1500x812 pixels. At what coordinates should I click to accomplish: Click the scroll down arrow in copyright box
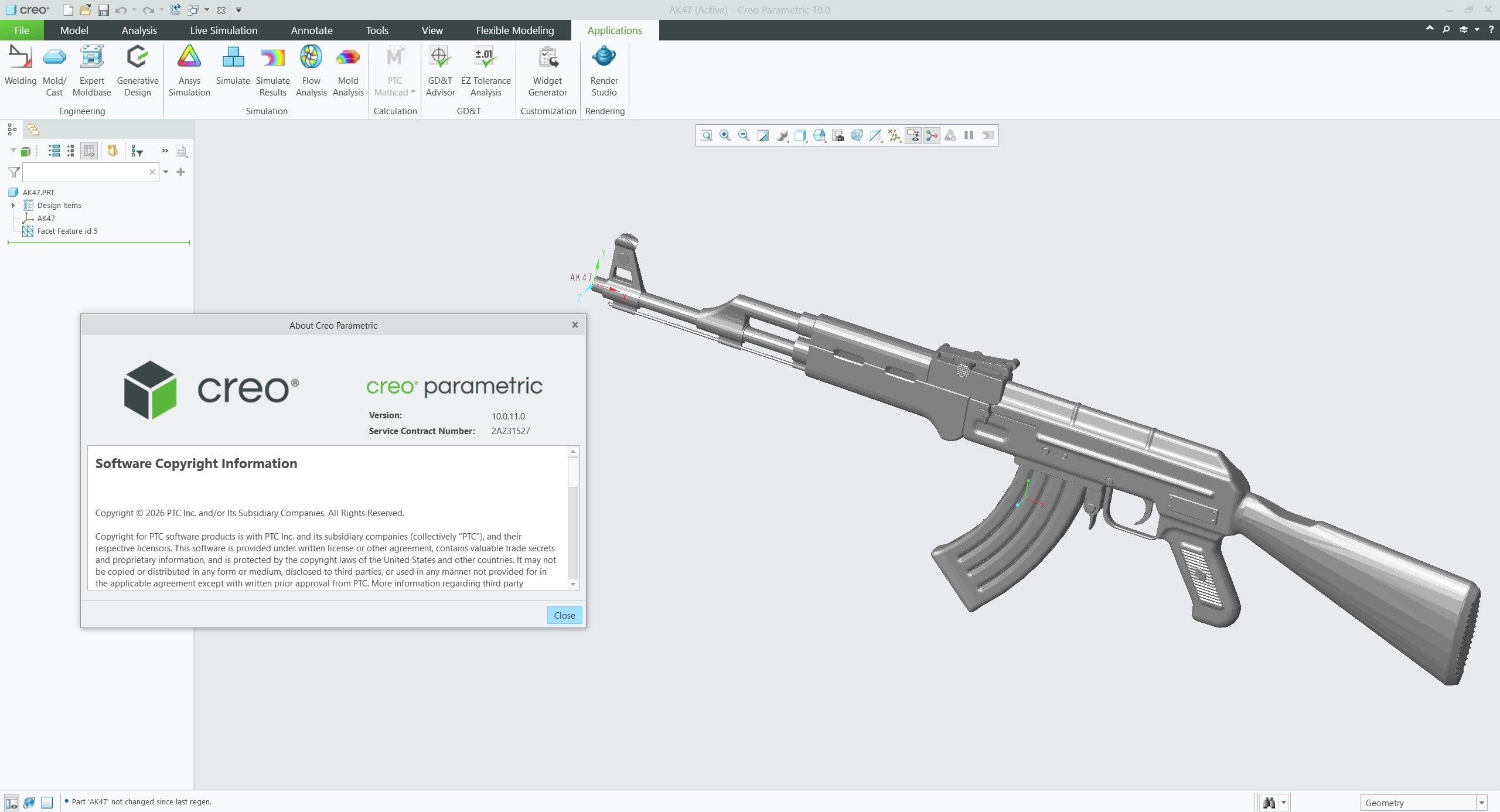(573, 584)
